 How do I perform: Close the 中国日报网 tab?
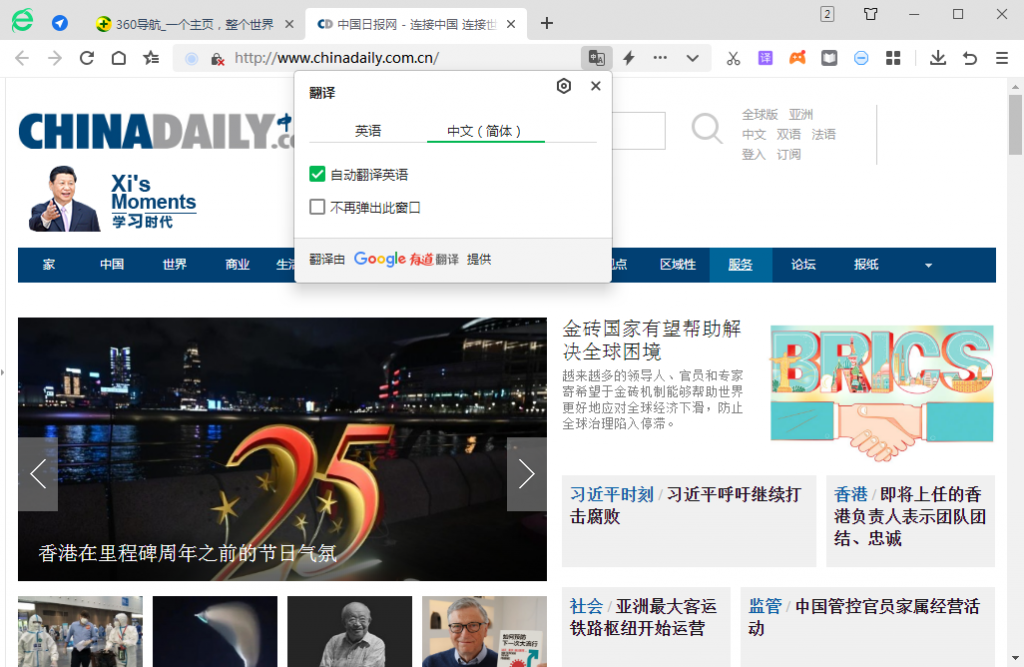pyautogui.click(x=511, y=24)
